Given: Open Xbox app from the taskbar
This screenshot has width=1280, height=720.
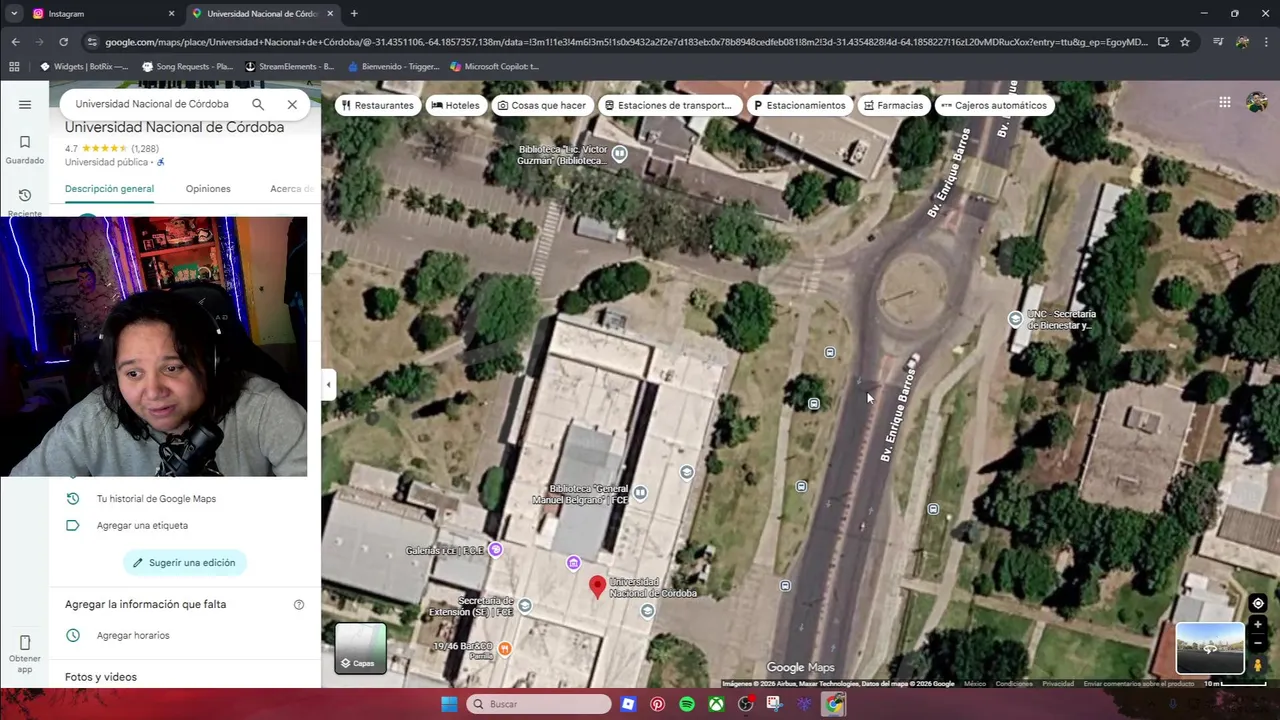Looking at the screenshot, I should (x=716, y=704).
